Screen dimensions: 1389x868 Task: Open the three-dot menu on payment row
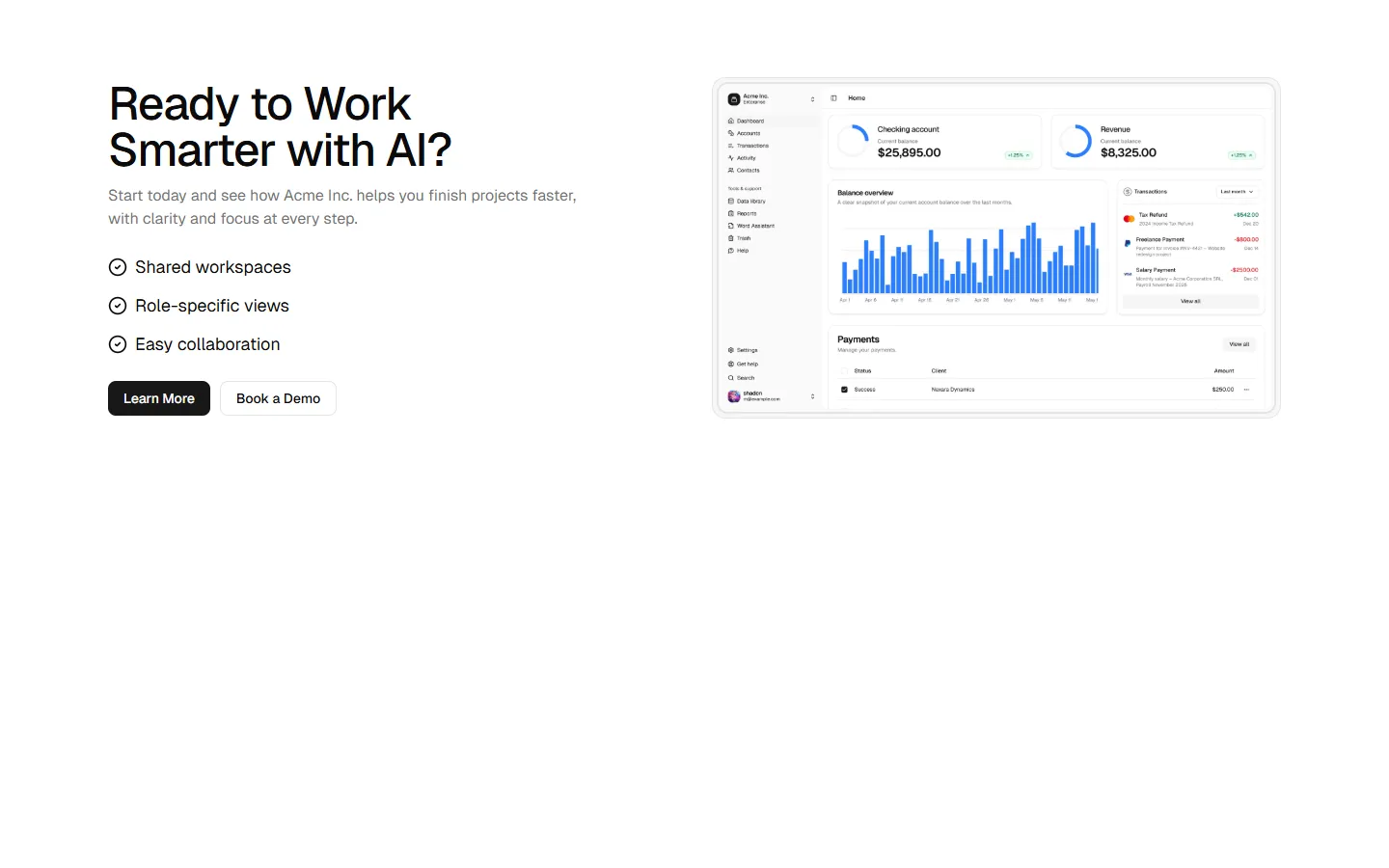click(1246, 390)
